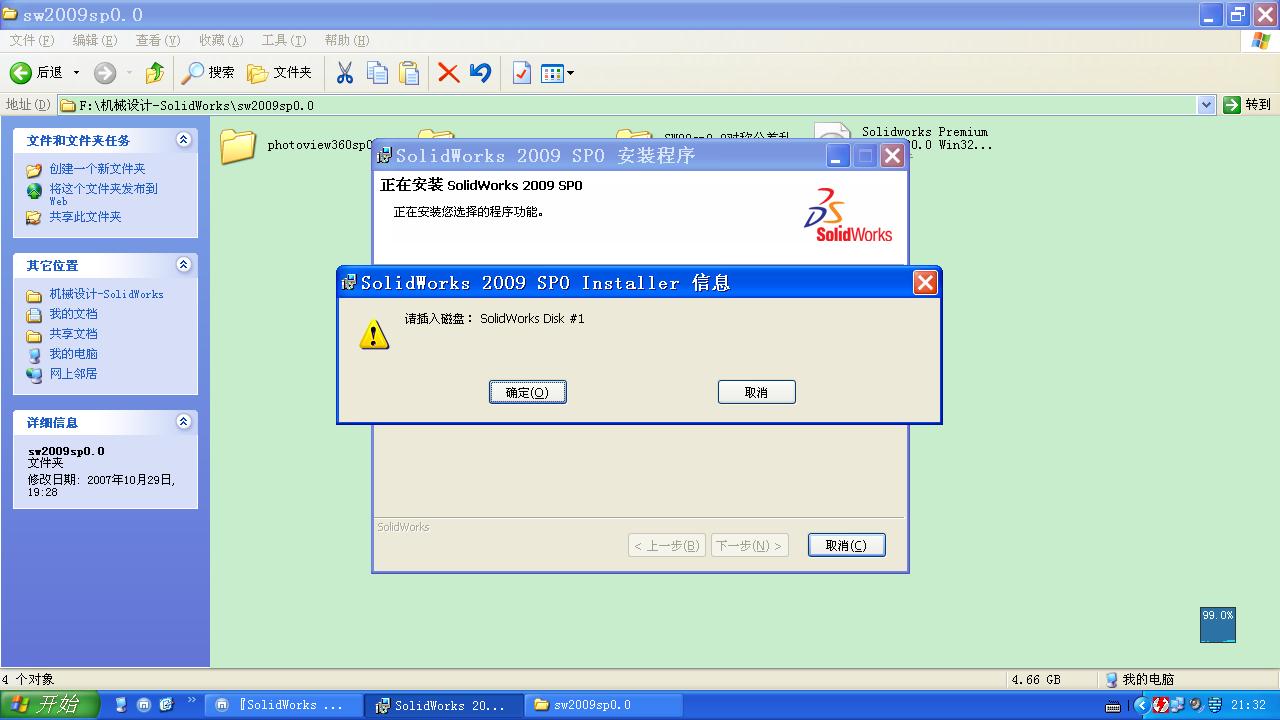Click the Paste clipboard icon
Viewport: 1280px width, 720px height.
(409, 73)
